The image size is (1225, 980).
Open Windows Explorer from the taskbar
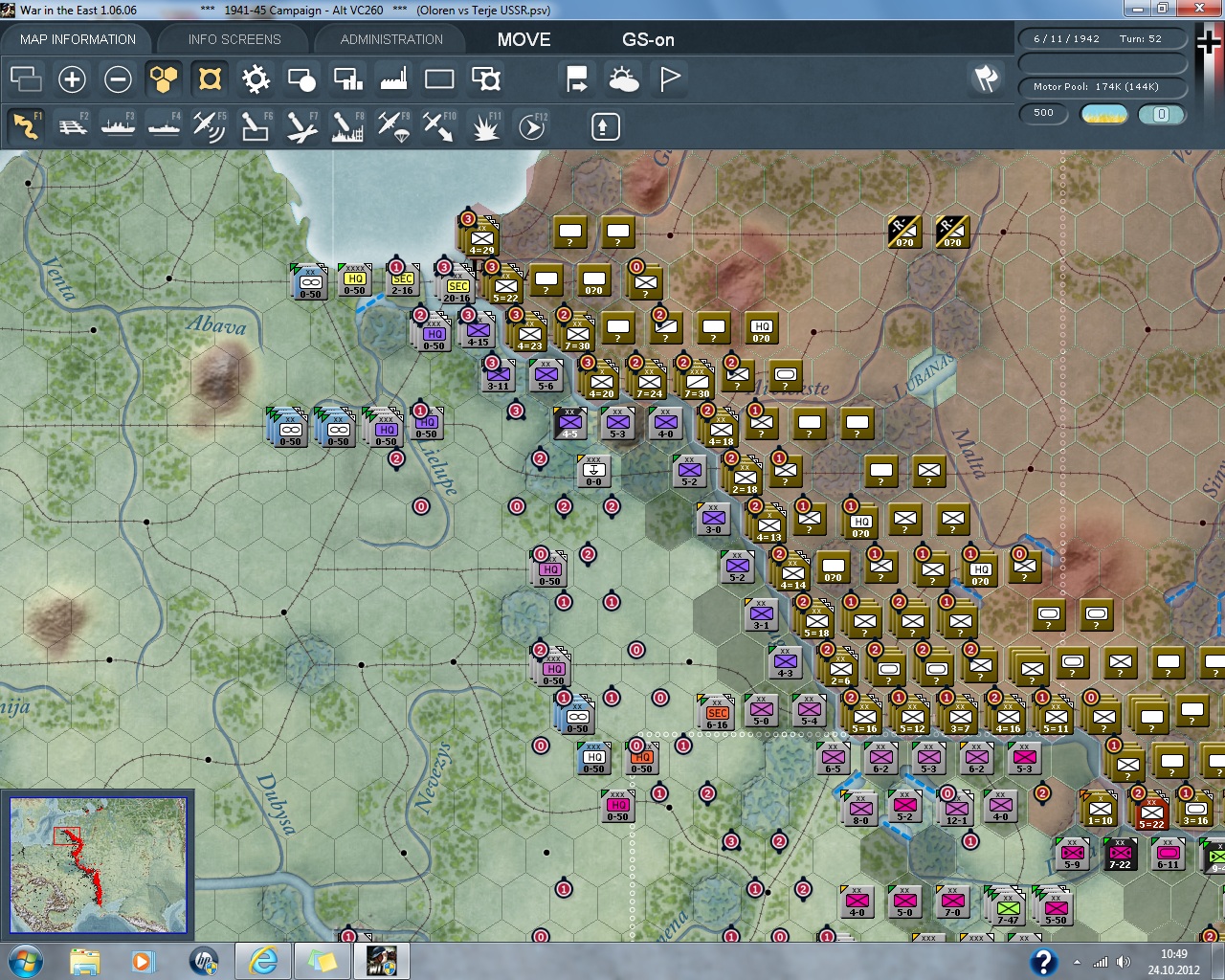click(84, 961)
